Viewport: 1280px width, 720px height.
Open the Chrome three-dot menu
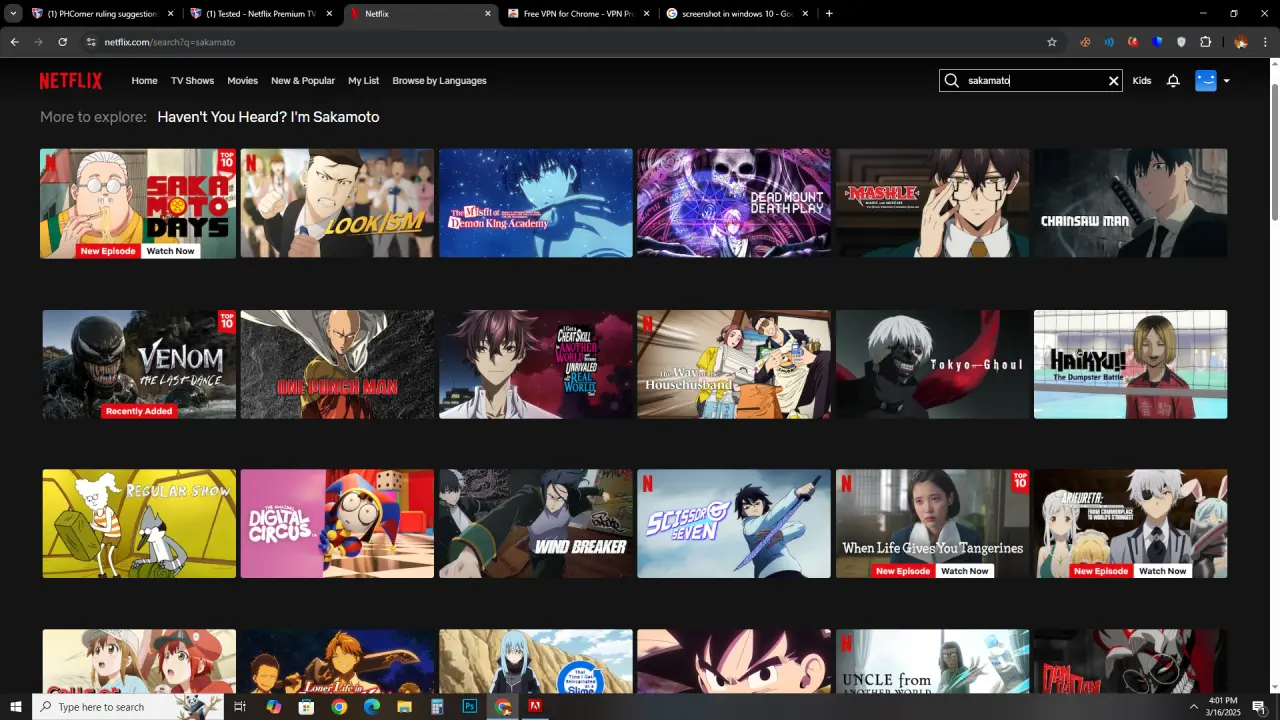[1265, 42]
